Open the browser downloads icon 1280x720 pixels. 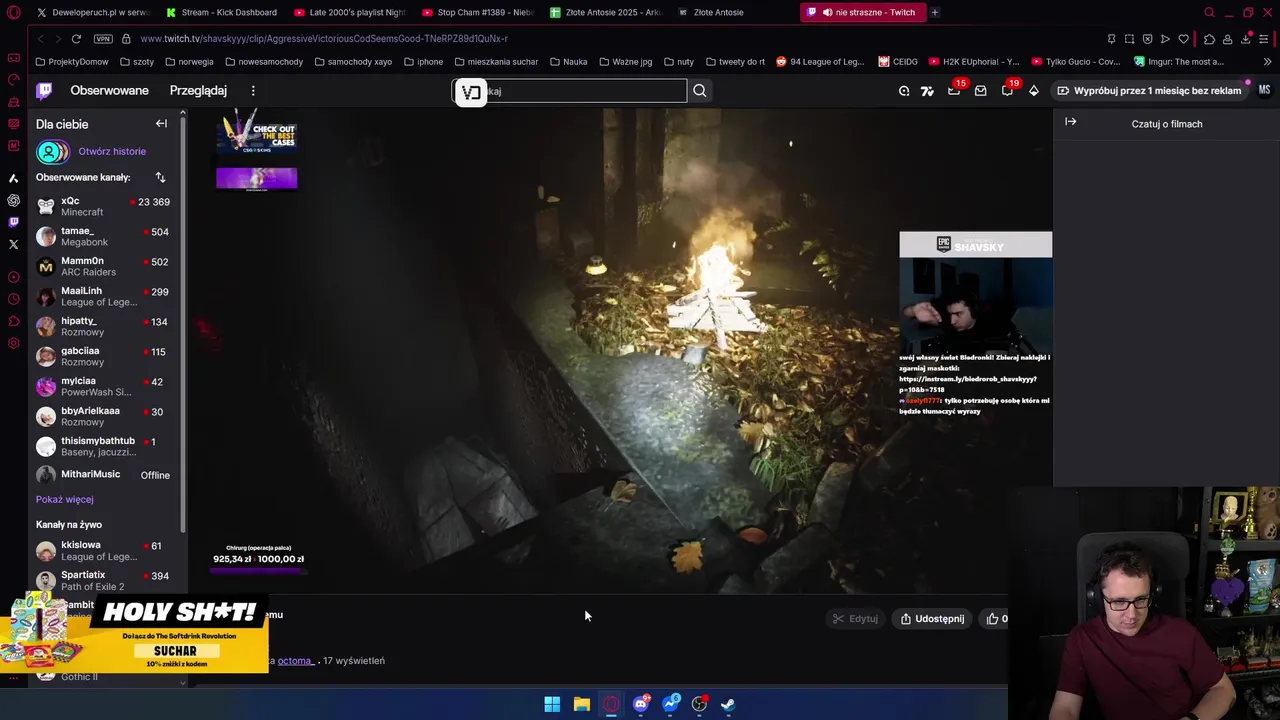click(x=1246, y=39)
